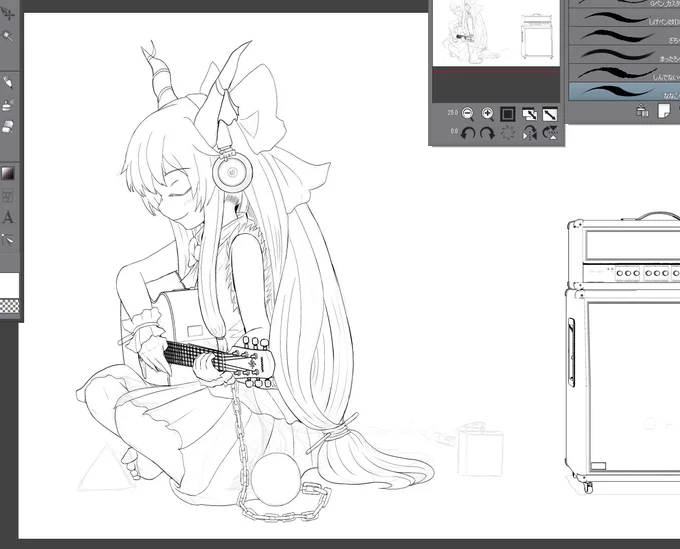Select the まったり brush preset
Viewport: 680px width, 549px height.
click(x=624, y=55)
